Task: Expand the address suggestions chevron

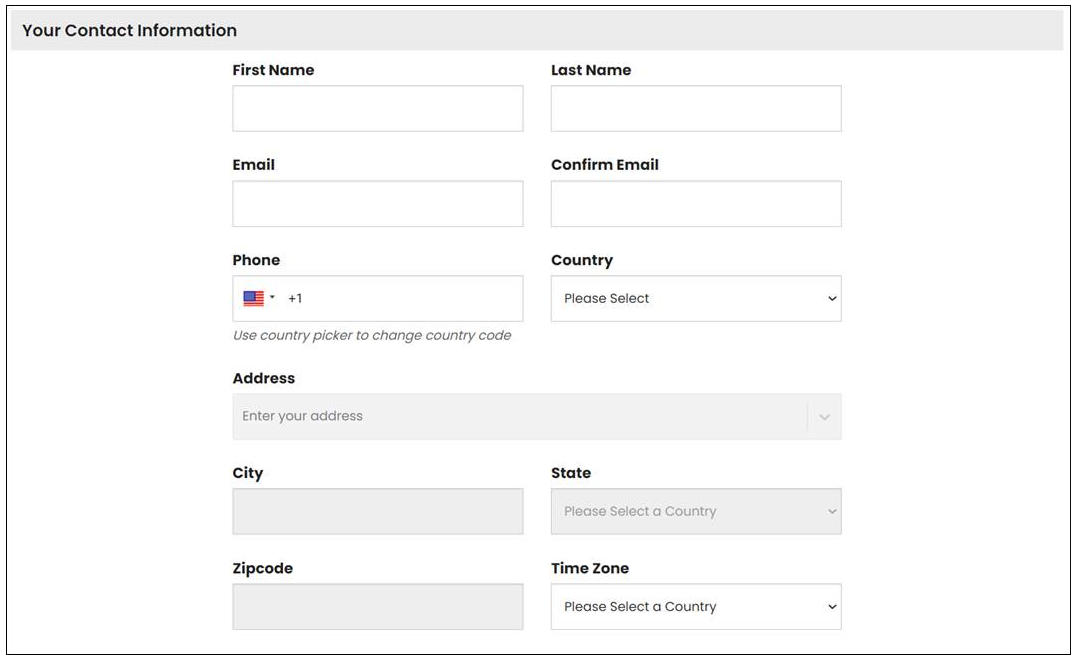Action: coord(825,416)
